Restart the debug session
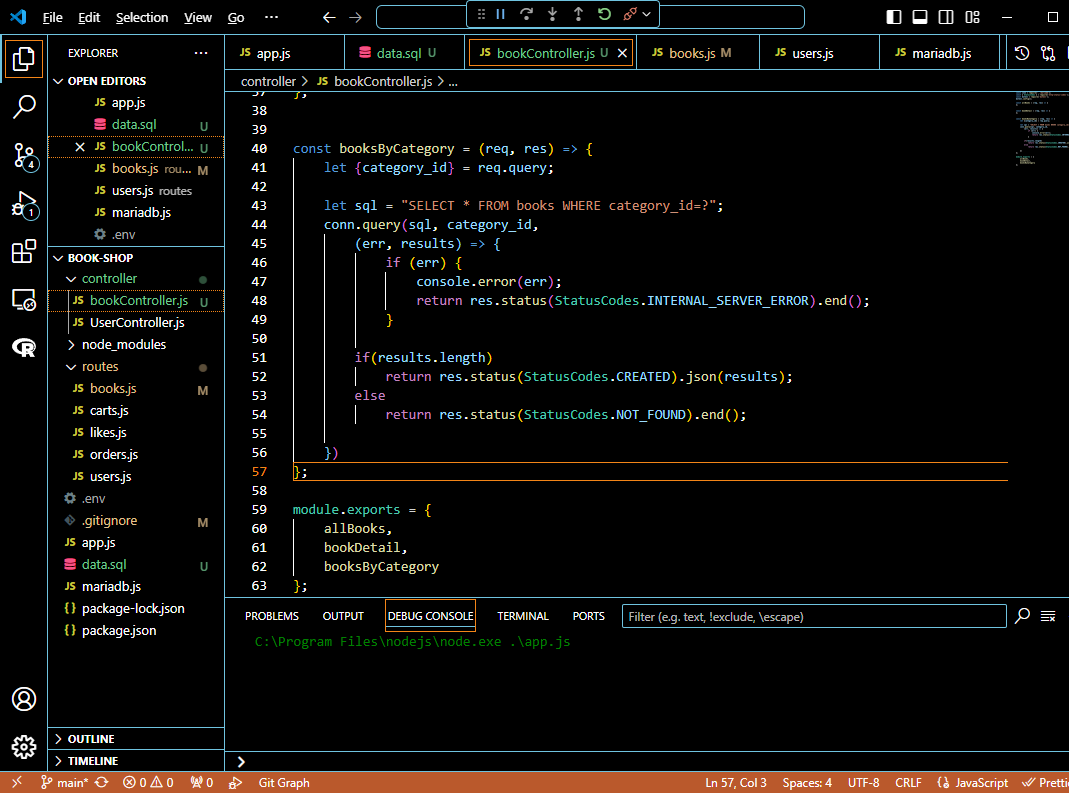 pos(604,14)
